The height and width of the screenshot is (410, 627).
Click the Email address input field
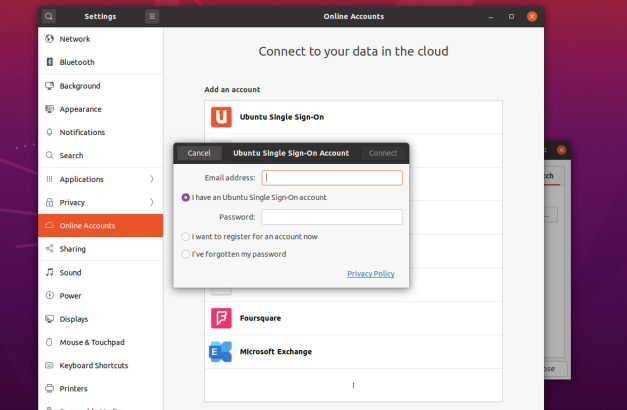click(x=332, y=178)
